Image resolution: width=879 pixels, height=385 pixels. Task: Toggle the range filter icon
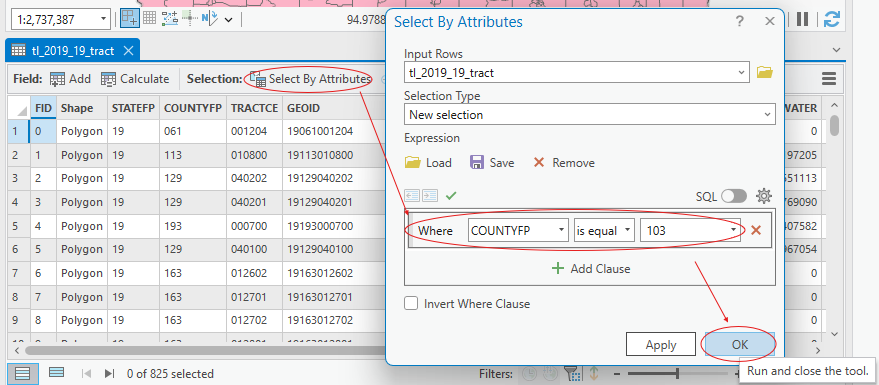point(549,373)
